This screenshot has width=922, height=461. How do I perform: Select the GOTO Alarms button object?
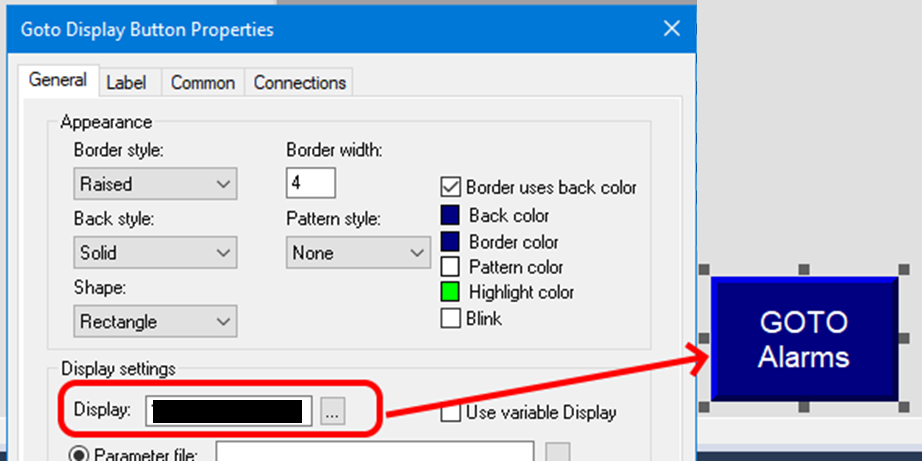[x=803, y=339]
